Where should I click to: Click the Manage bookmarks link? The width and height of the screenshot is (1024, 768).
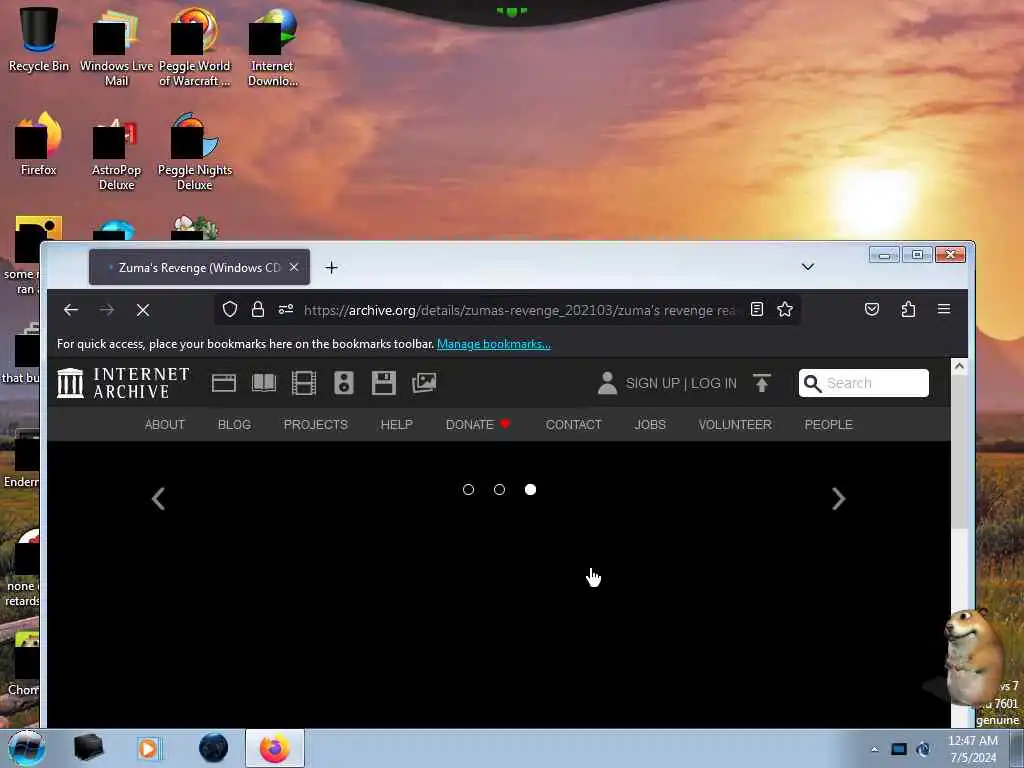point(494,344)
